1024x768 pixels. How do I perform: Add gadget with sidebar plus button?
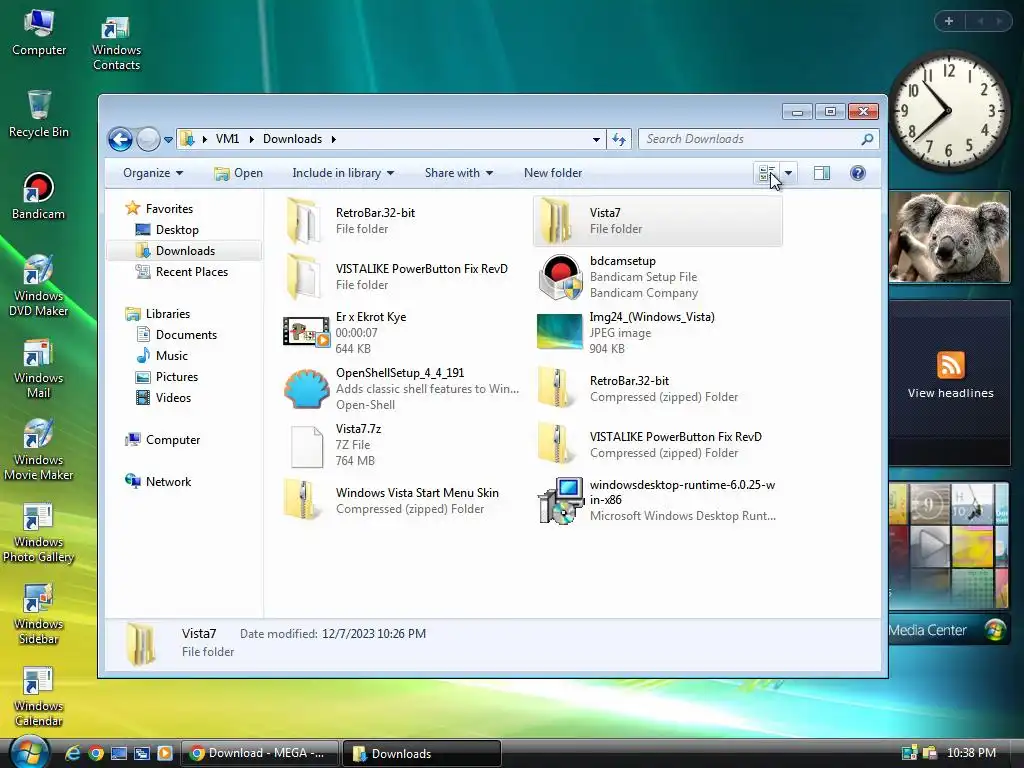(x=949, y=21)
